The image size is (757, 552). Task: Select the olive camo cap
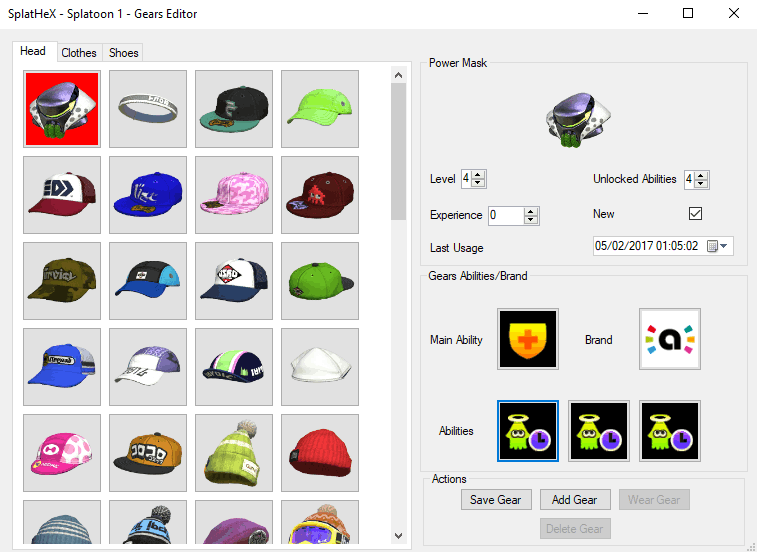[x=62, y=281]
